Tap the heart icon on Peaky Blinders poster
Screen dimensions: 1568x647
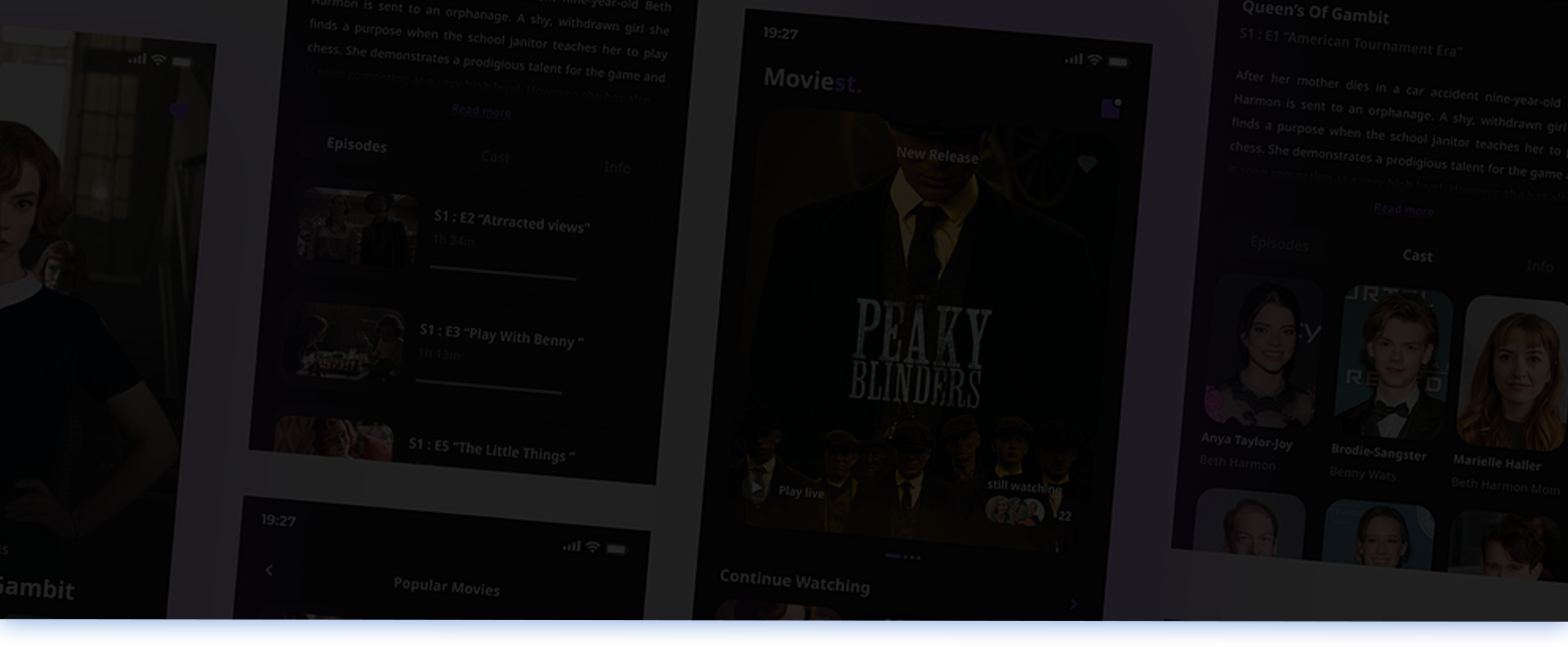coord(1086,164)
